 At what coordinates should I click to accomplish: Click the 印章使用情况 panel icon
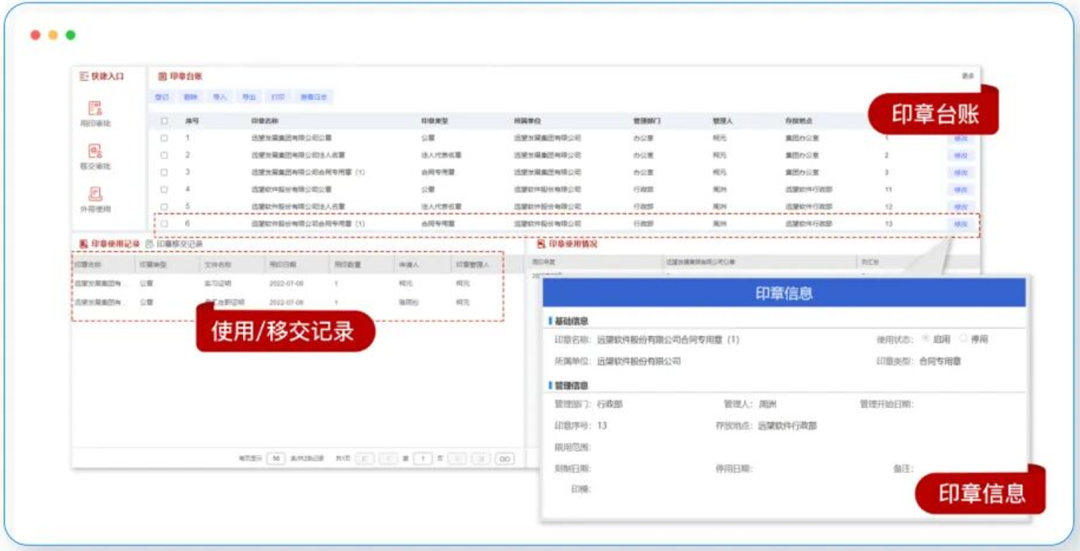[x=541, y=244]
